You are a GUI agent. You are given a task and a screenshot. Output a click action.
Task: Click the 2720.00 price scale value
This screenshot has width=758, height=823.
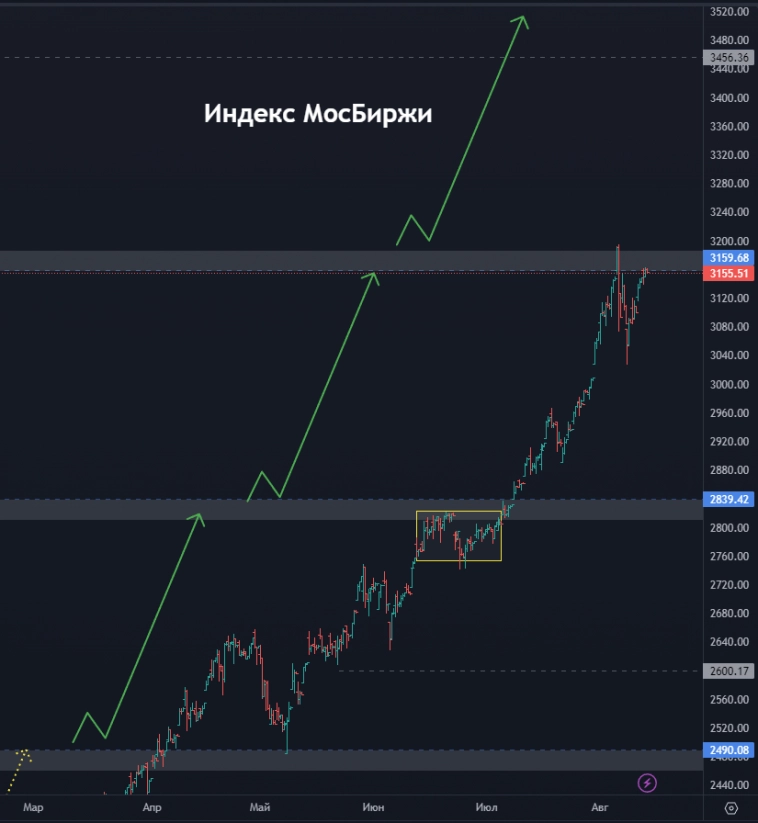point(729,585)
